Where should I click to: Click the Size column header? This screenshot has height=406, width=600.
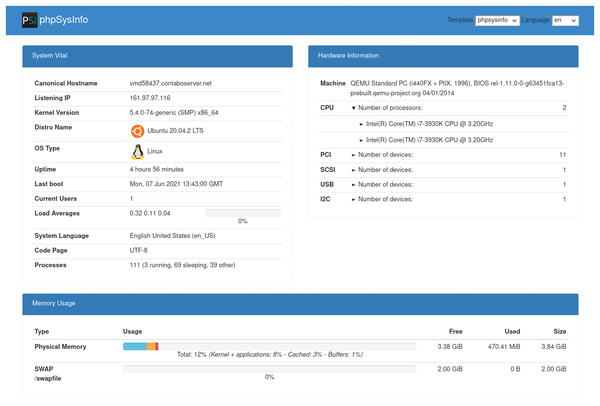(x=560, y=332)
